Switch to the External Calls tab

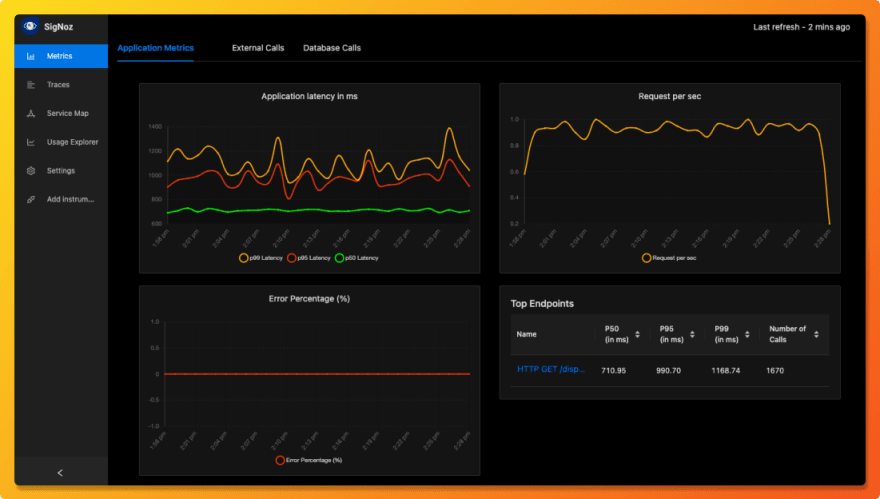click(257, 48)
